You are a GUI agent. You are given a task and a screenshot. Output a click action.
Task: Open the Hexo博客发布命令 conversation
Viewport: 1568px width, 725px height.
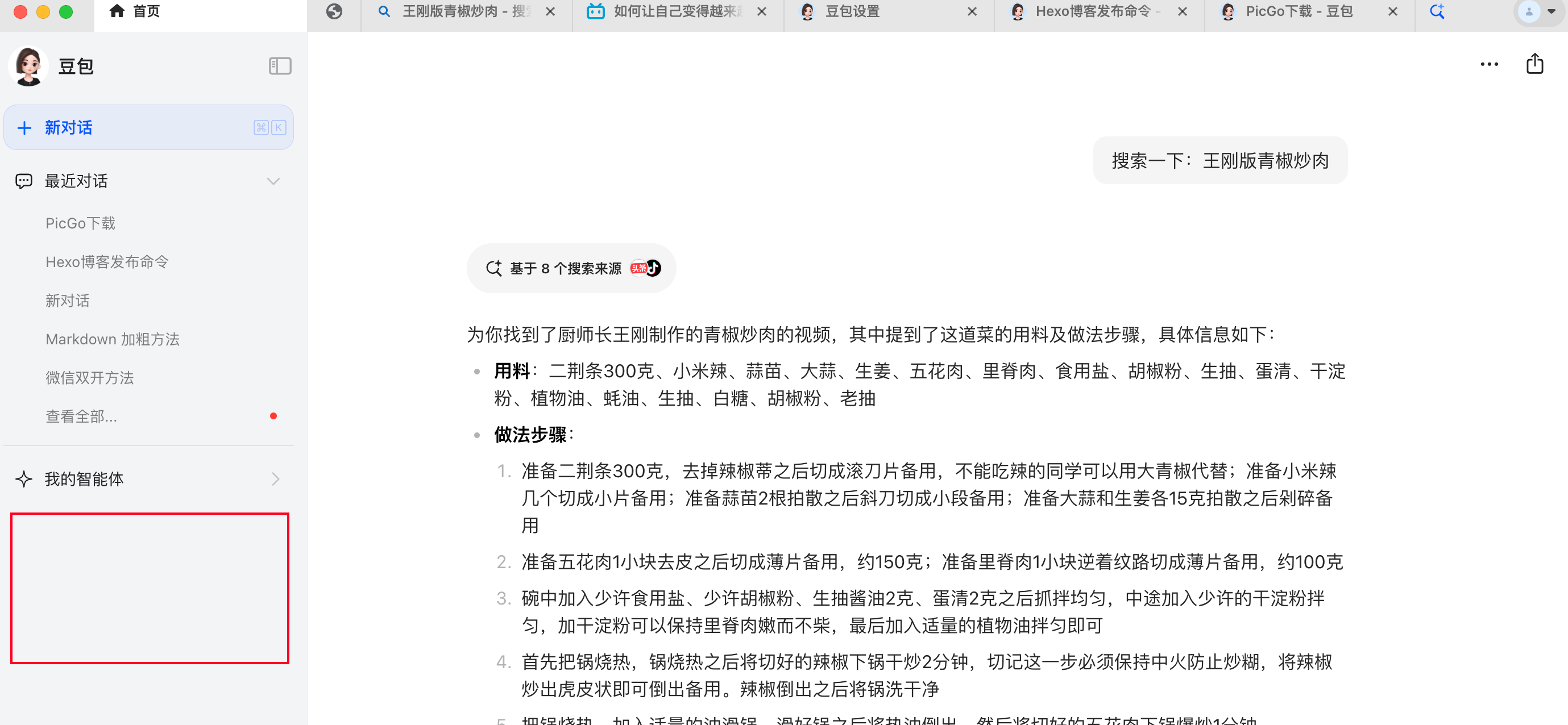(107, 262)
